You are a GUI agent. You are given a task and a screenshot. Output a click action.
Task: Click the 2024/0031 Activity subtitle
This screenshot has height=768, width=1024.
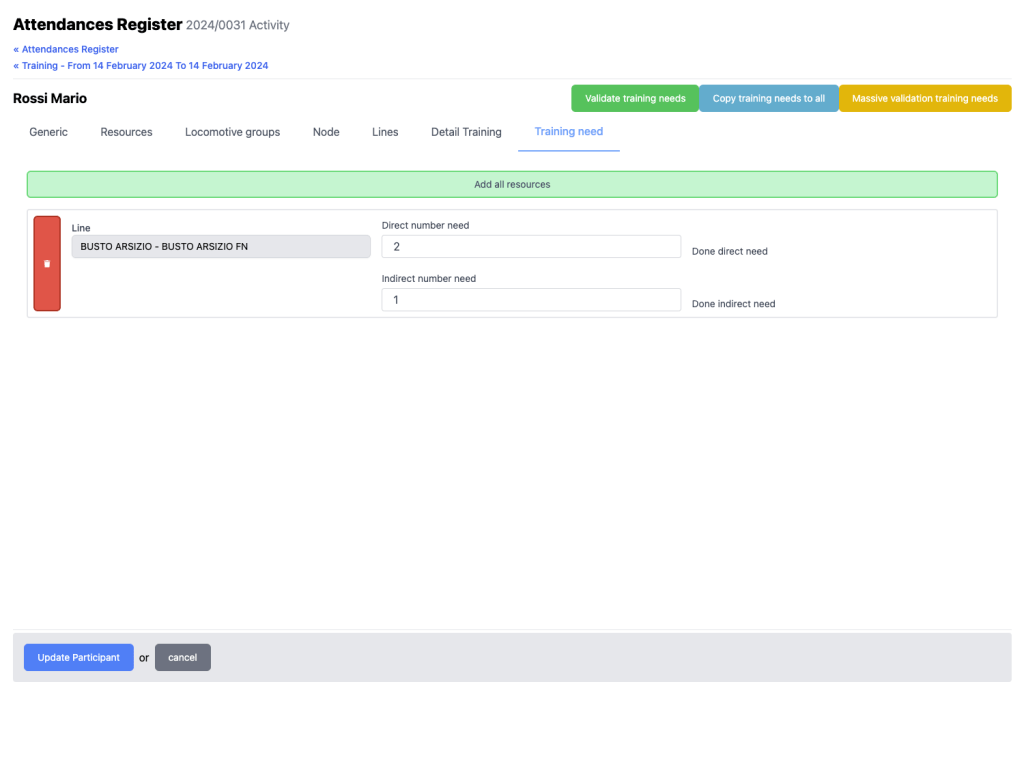[238, 25]
